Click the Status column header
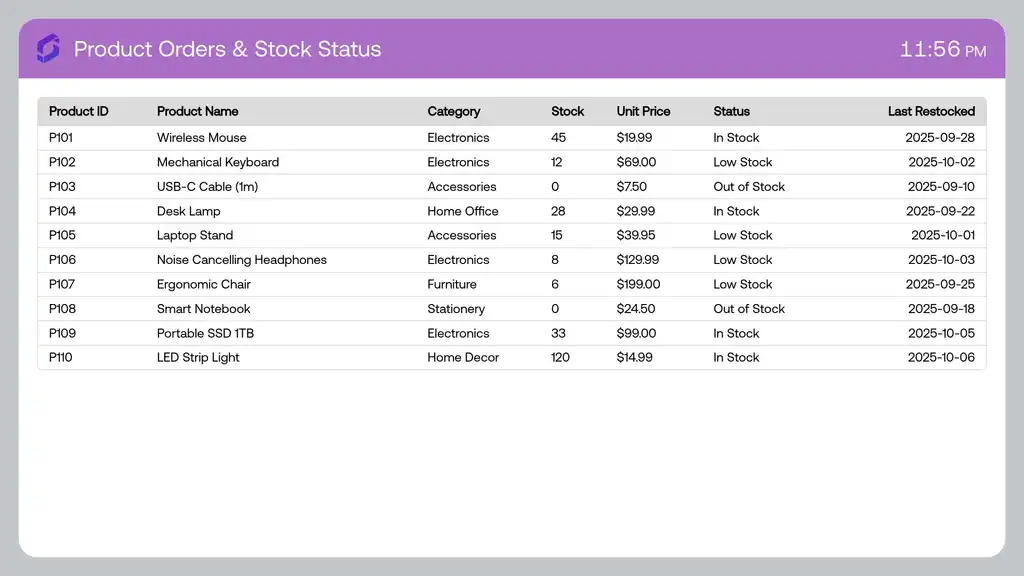Image resolution: width=1024 pixels, height=576 pixels. coord(730,111)
